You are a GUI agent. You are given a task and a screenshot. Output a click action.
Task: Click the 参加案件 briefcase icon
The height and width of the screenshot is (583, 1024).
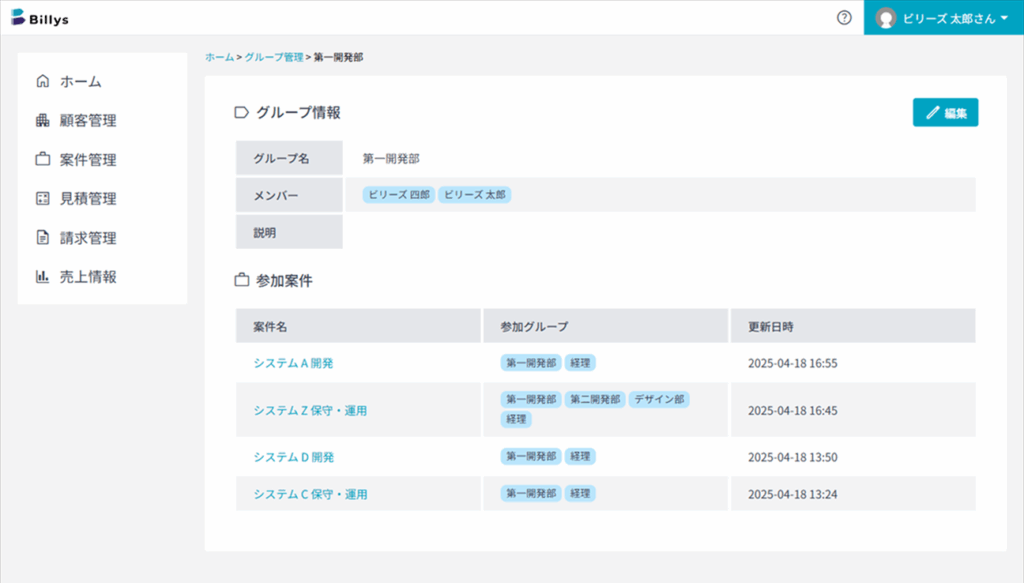(242, 280)
